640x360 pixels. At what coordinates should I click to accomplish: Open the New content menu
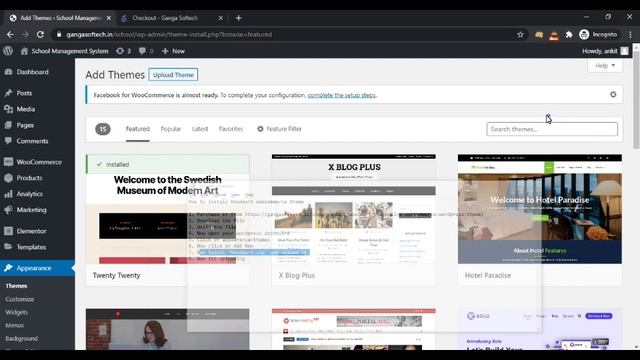(173, 51)
